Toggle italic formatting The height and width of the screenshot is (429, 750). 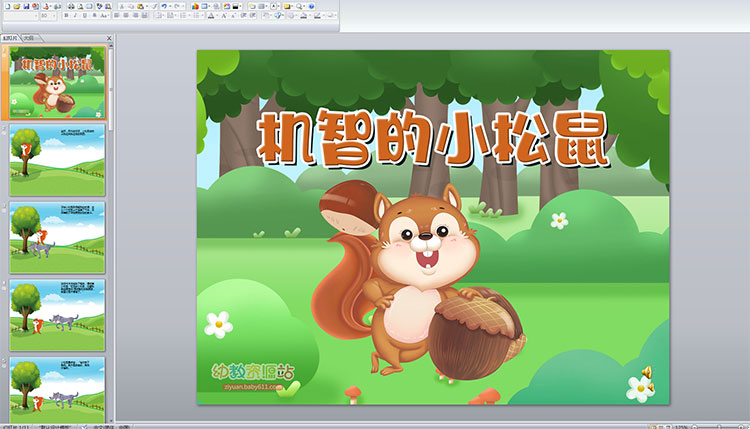[75, 17]
